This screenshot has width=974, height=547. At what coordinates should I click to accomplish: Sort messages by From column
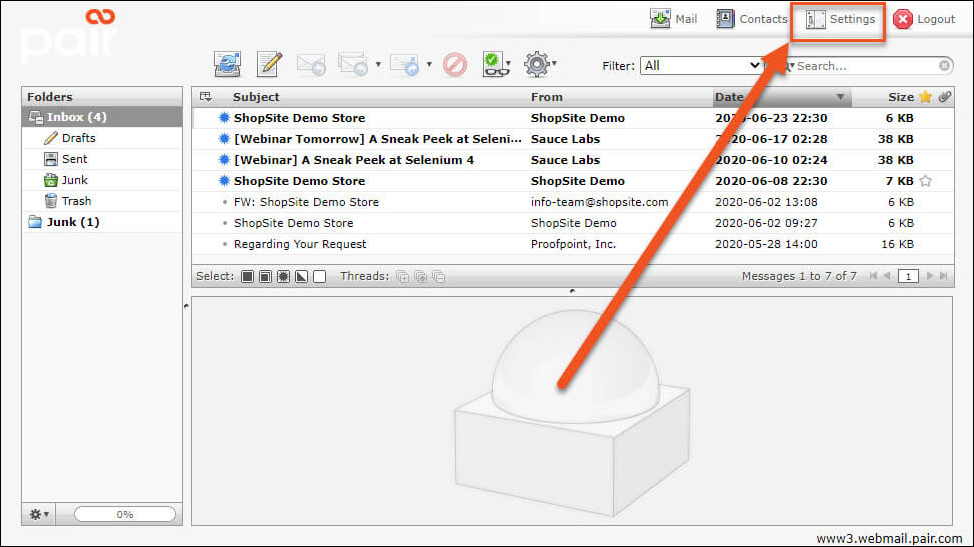pyautogui.click(x=547, y=97)
